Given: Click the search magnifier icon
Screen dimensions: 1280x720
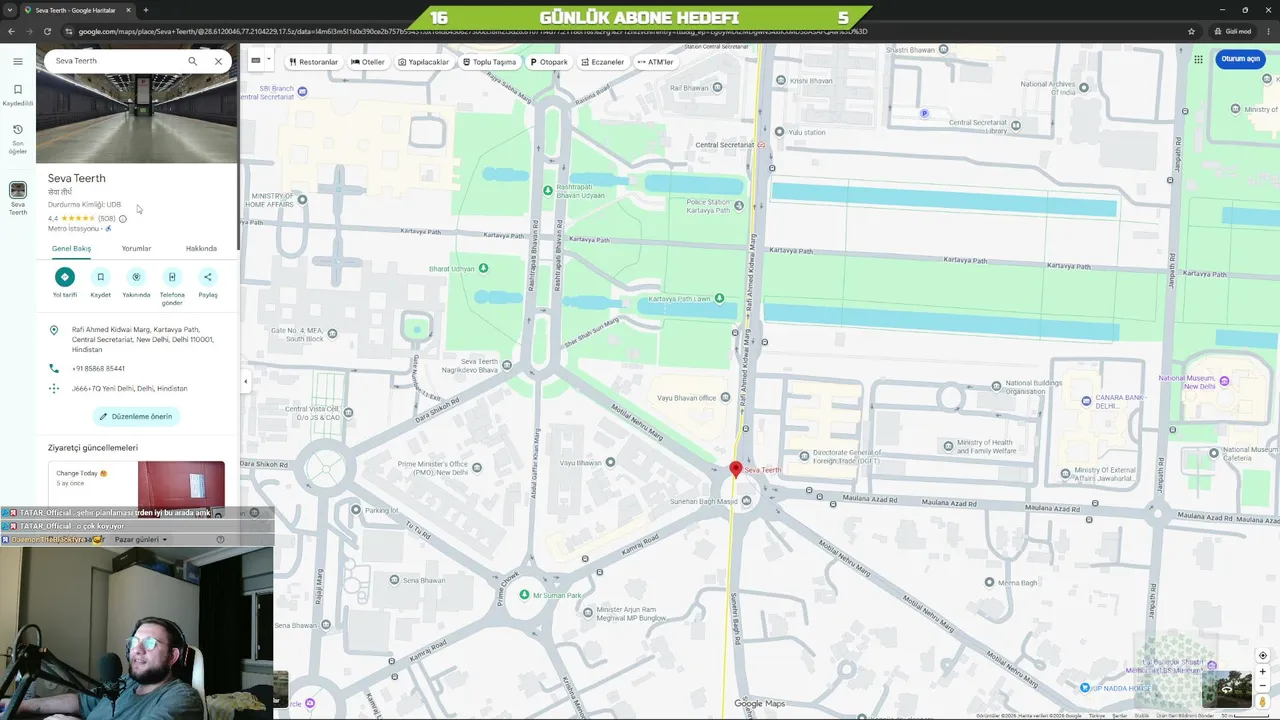Looking at the screenshot, I should 193,61.
